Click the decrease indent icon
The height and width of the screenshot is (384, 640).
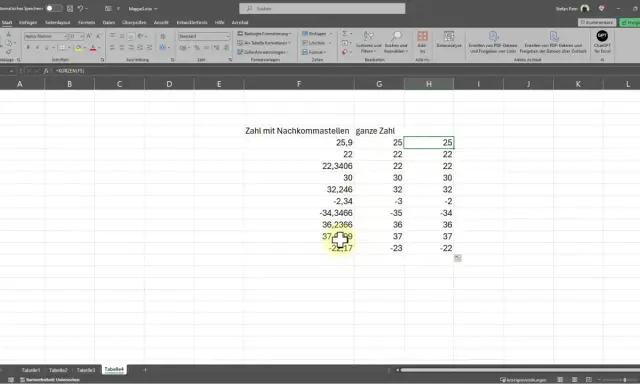pyautogui.click(x=140, y=48)
